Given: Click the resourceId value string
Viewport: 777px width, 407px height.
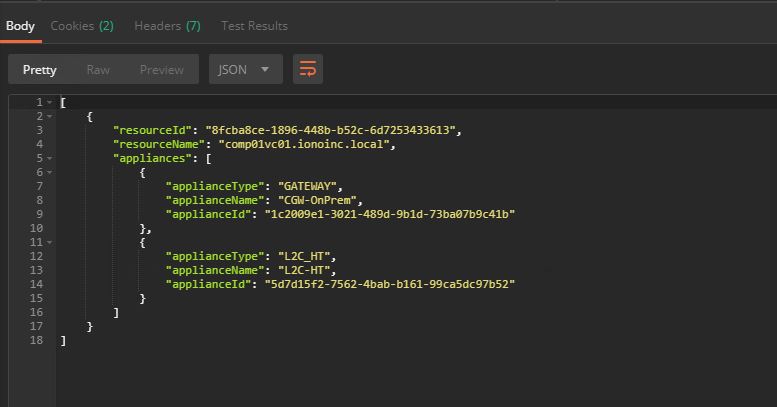Looking at the screenshot, I should click(332, 130).
